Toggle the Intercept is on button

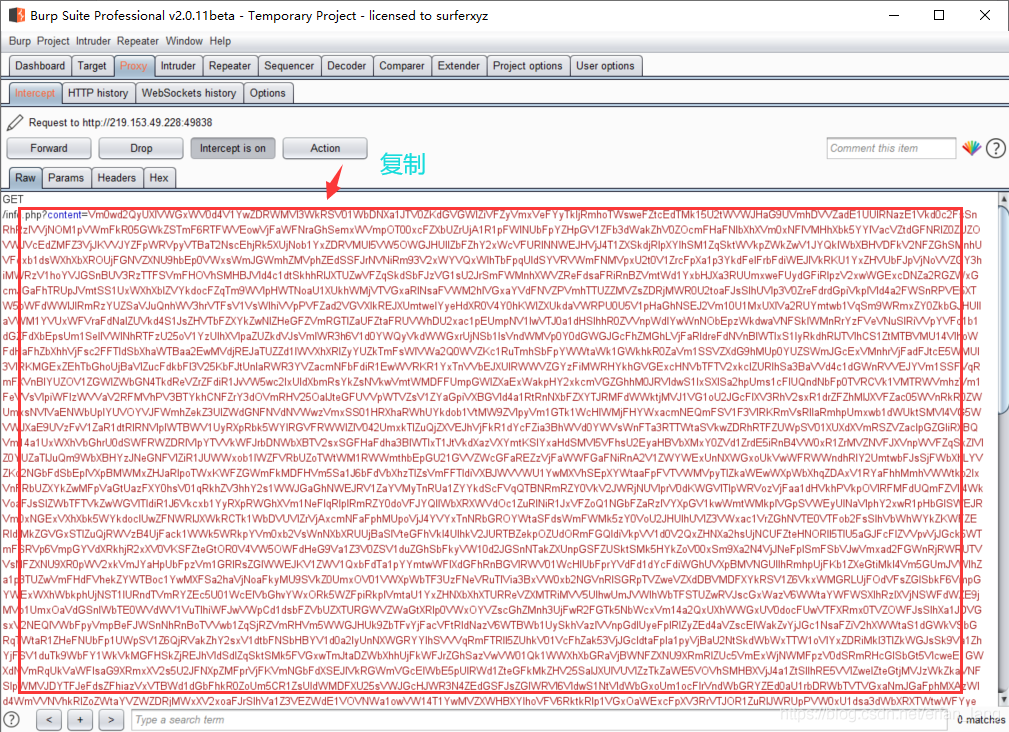click(232, 148)
